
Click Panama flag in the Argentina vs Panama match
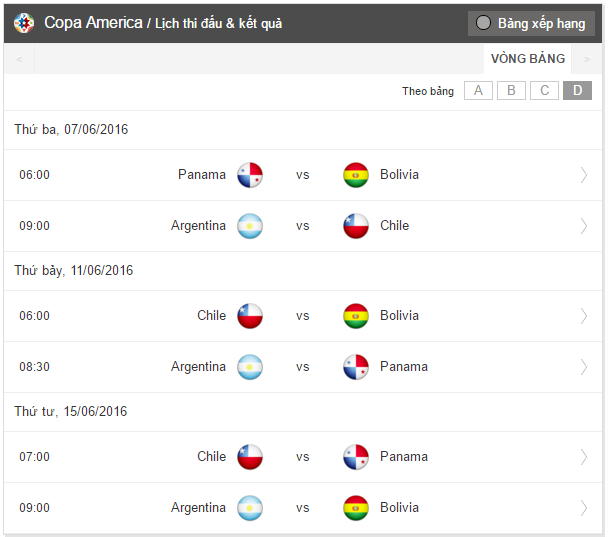click(356, 367)
